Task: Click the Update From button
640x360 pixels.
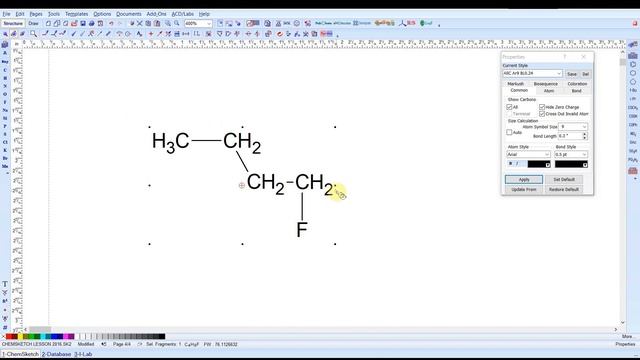Action: click(x=524, y=189)
